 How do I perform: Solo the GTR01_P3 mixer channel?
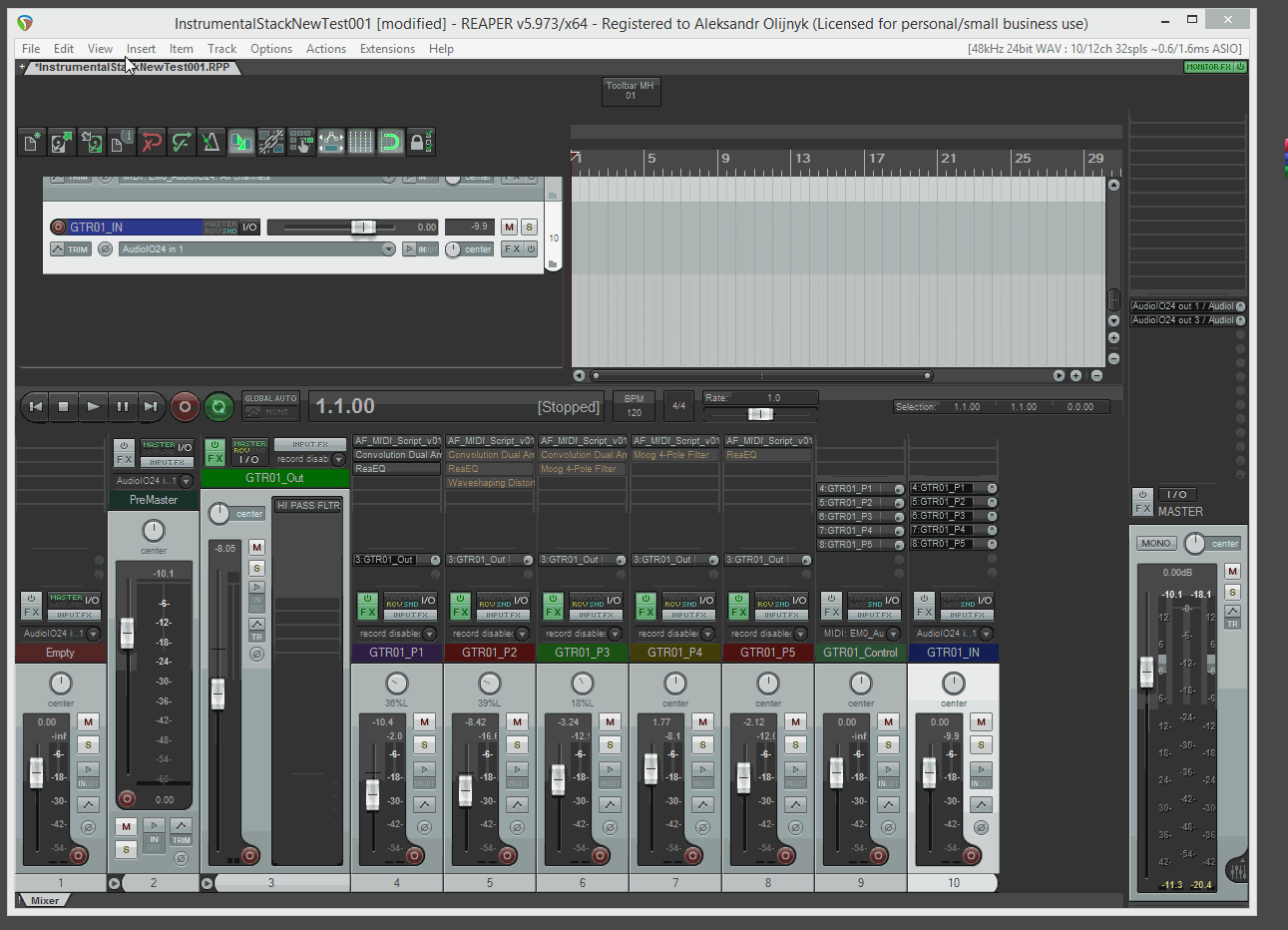pos(610,744)
